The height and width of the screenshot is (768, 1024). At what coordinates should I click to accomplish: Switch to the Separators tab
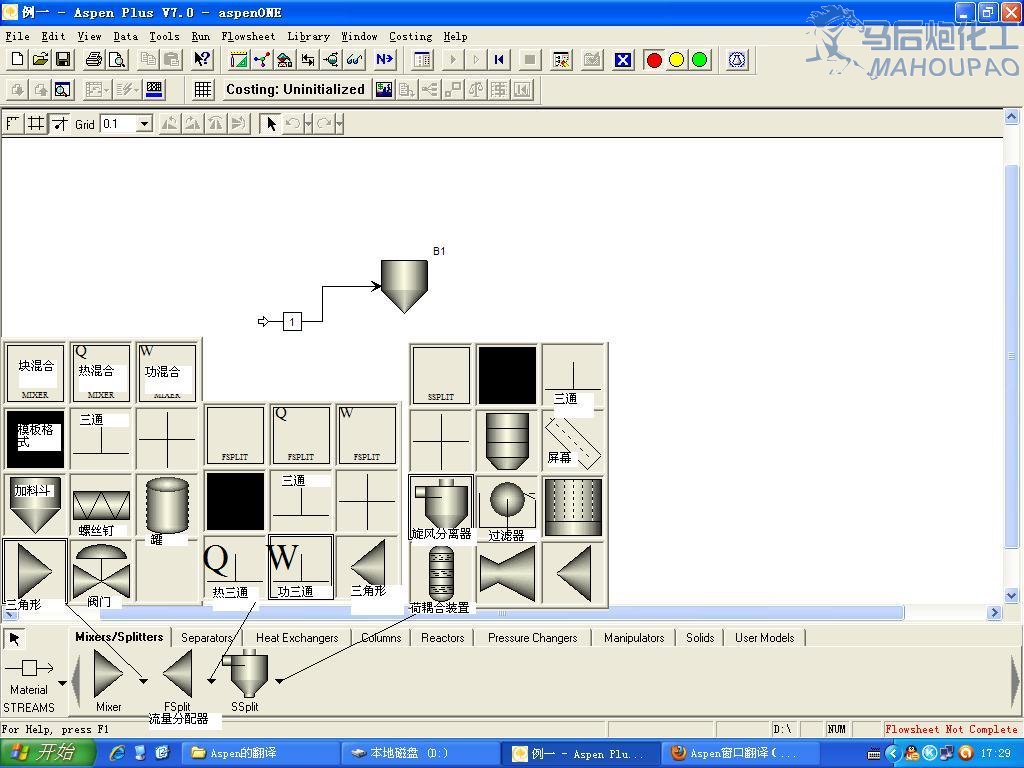[x=206, y=638]
